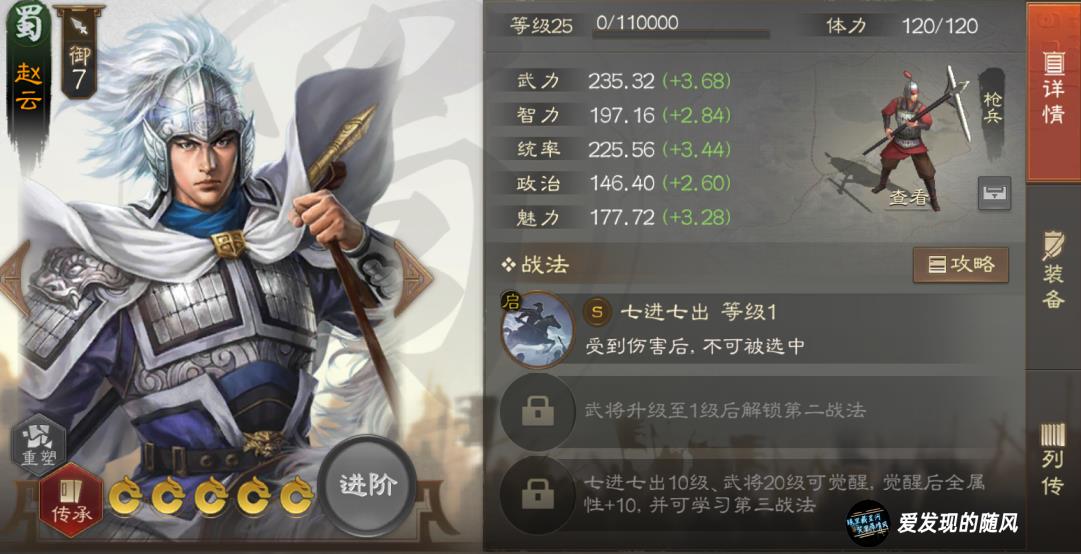Tap the locked third skill slot
This screenshot has width=1081, height=554.
click(x=538, y=494)
